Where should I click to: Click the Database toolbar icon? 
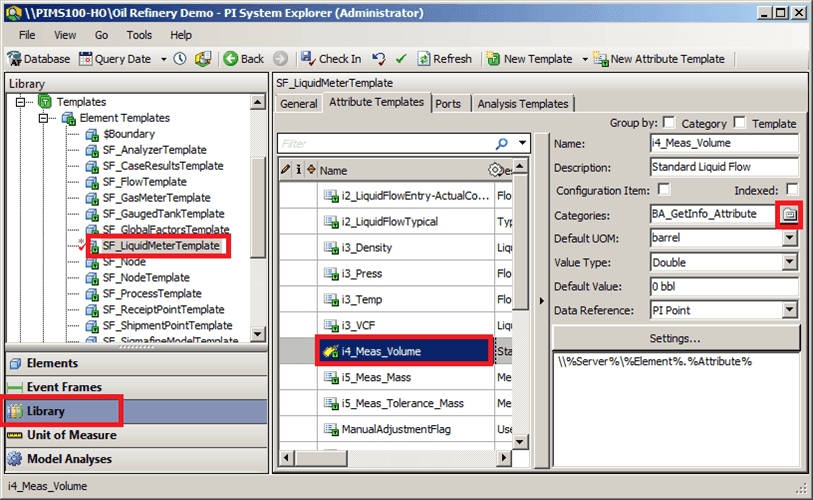coord(15,59)
